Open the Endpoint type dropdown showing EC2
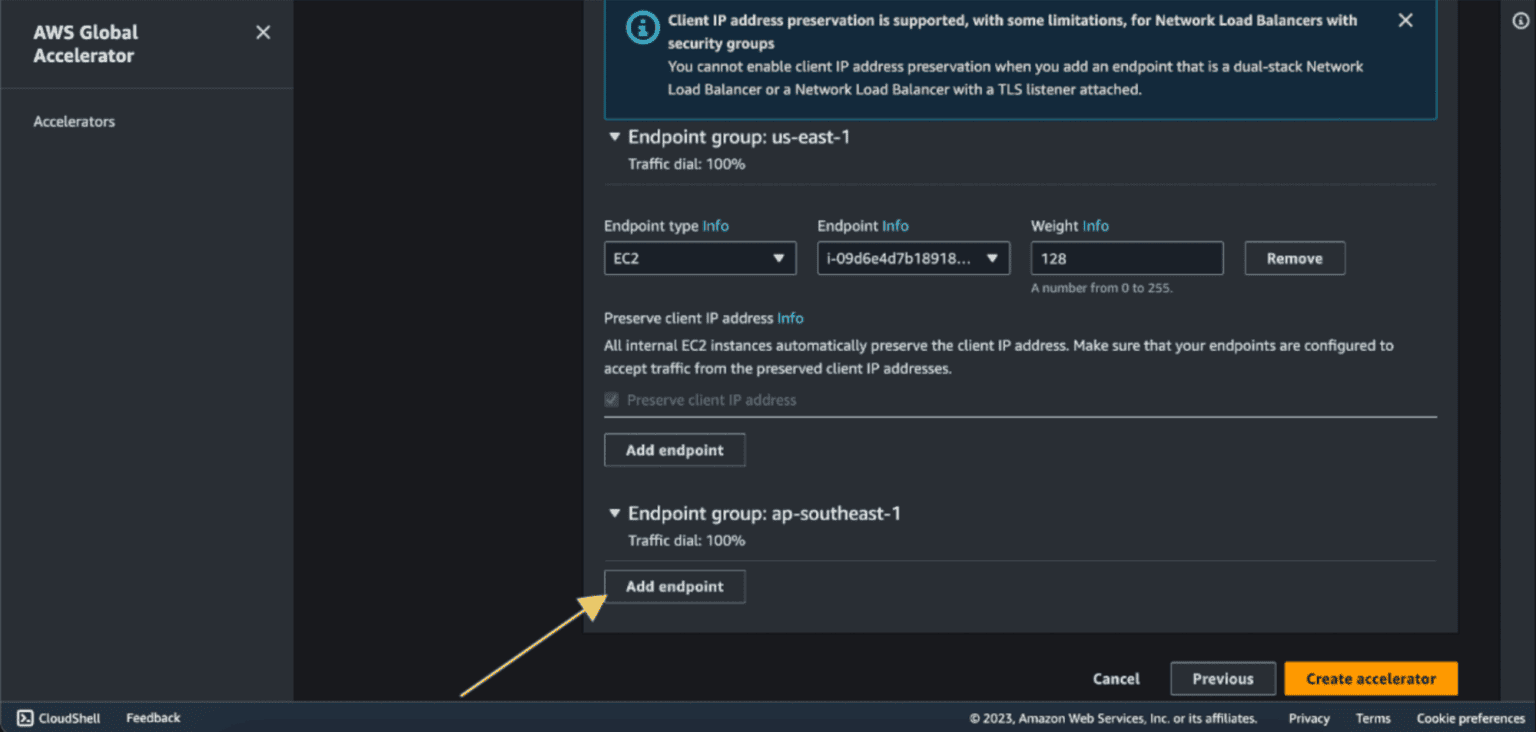The height and width of the screenshot is (732, 1536). click(x=699, y=258)
